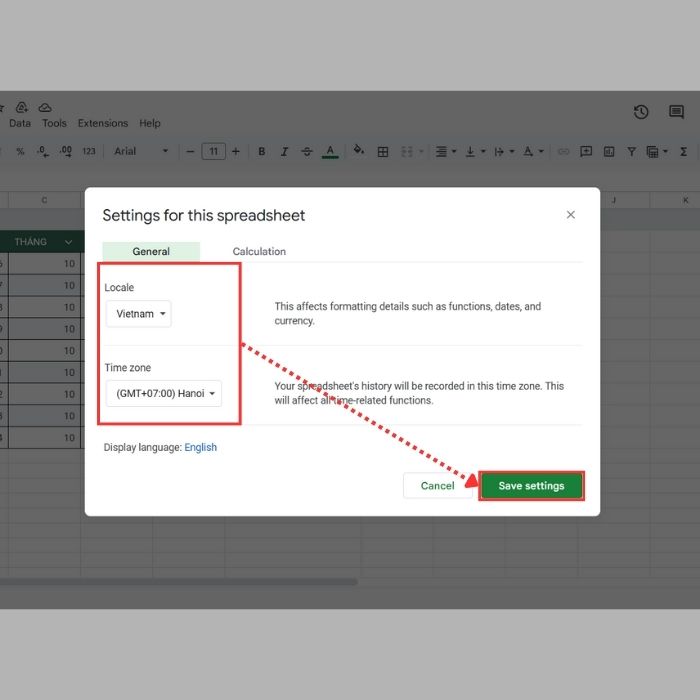The height and width of the screenshot is (700, 700).
Task: Close the settings dialog with X
Action: (571, 215)
